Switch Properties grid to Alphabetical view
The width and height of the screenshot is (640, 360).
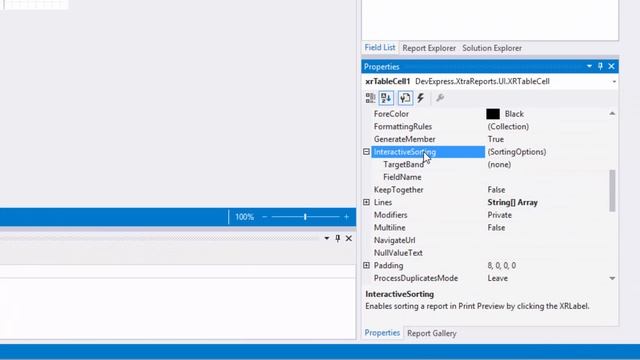tap(386, 98)
